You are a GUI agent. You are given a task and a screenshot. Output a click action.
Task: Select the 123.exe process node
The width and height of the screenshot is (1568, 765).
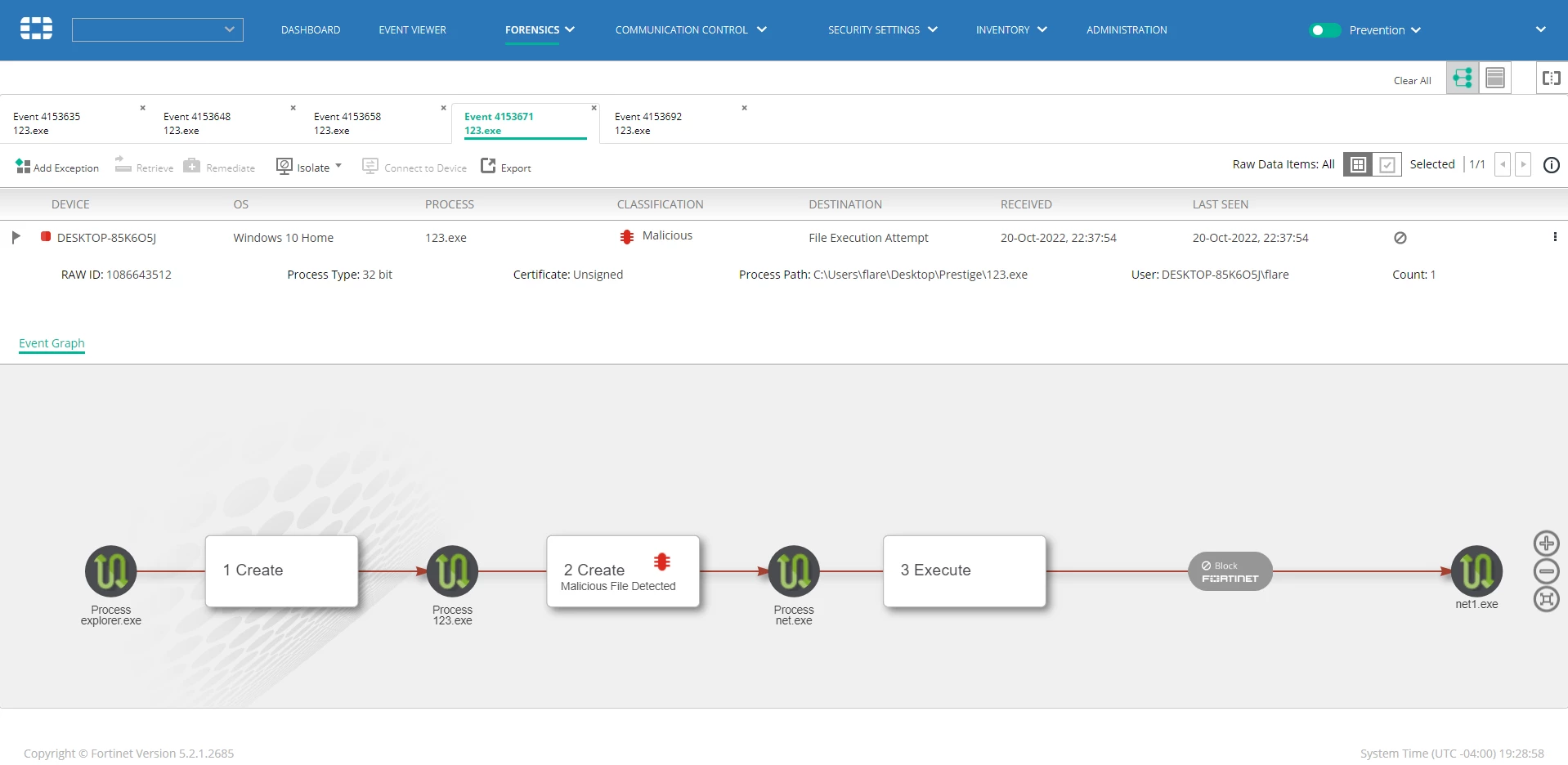click(x=452, y=571)
